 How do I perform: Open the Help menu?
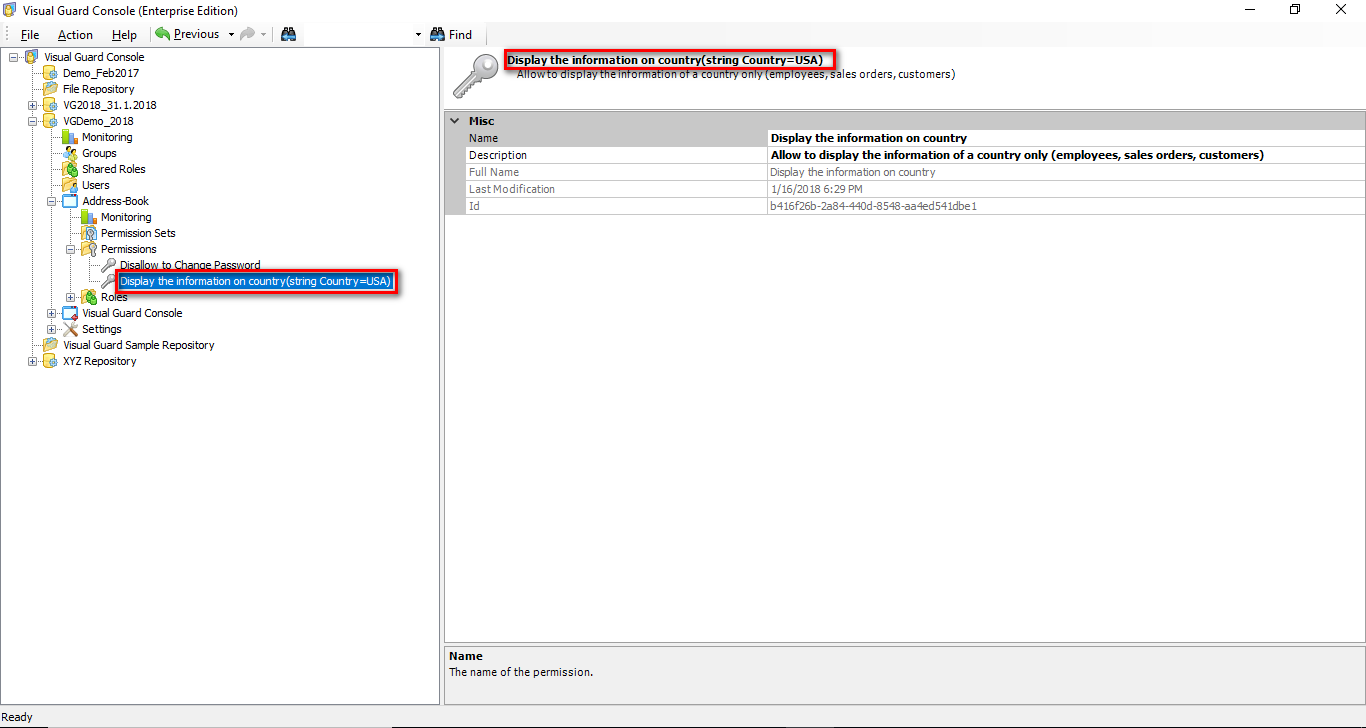(x=124, y=33)
